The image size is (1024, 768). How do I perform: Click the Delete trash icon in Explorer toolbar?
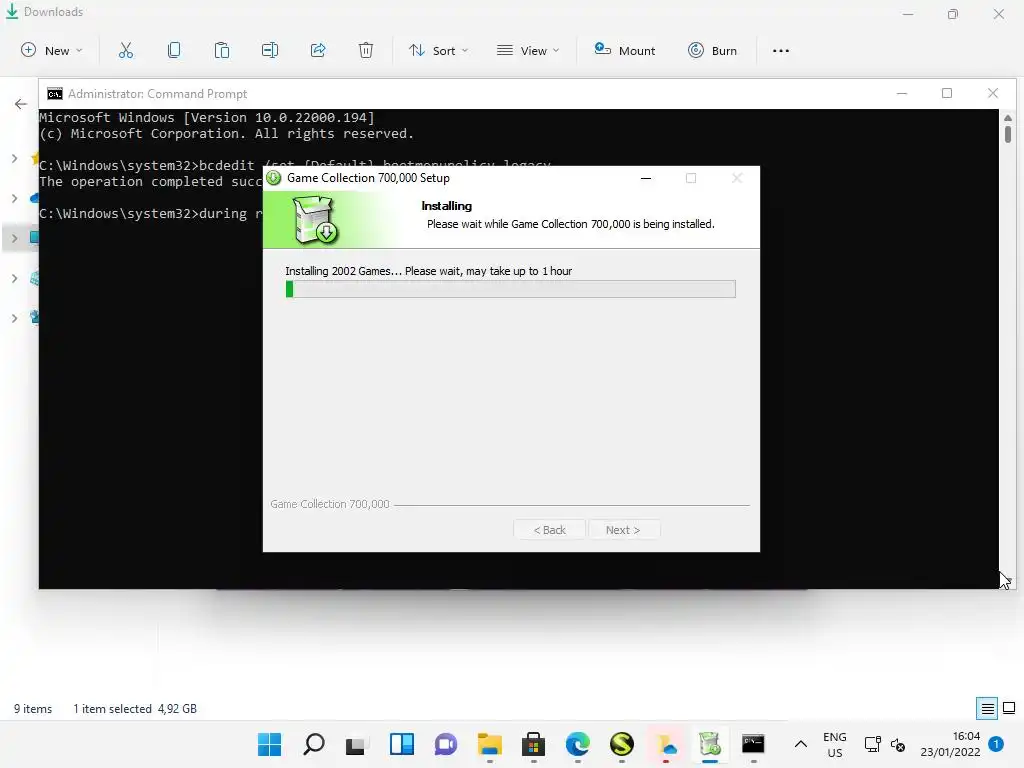click(366, 50)
